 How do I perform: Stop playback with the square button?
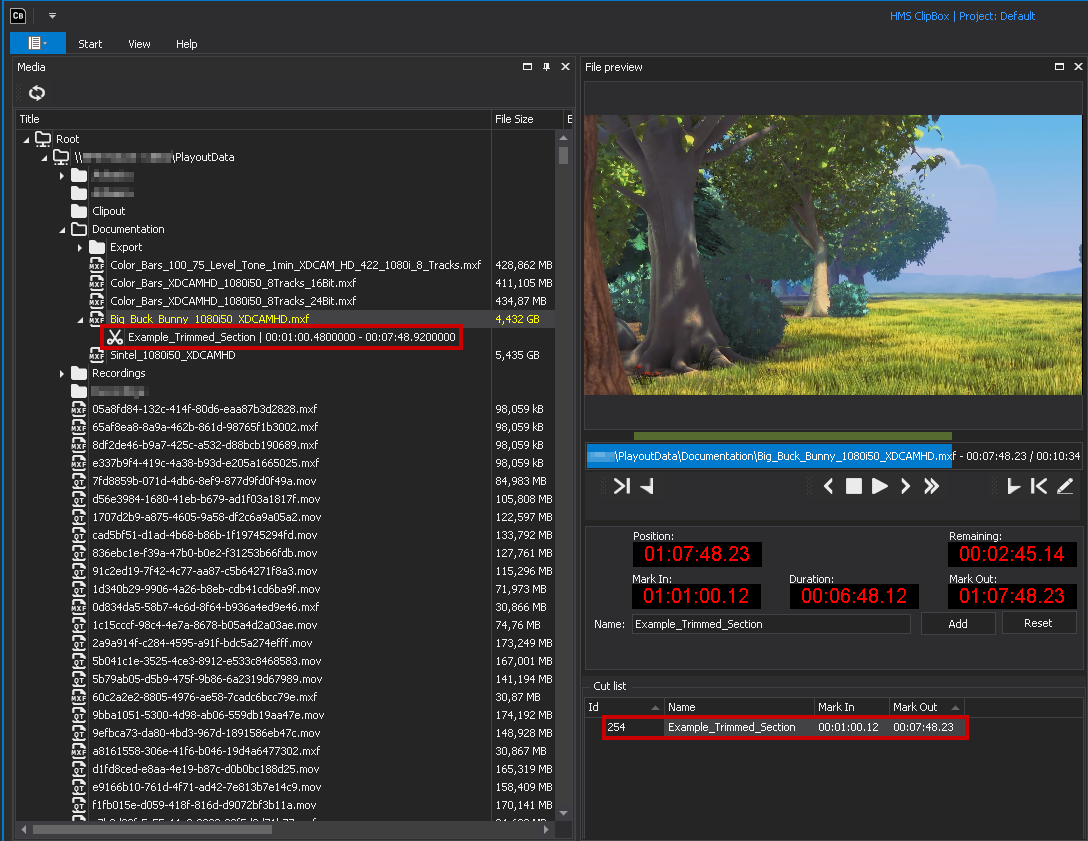(x=854, y=486)
